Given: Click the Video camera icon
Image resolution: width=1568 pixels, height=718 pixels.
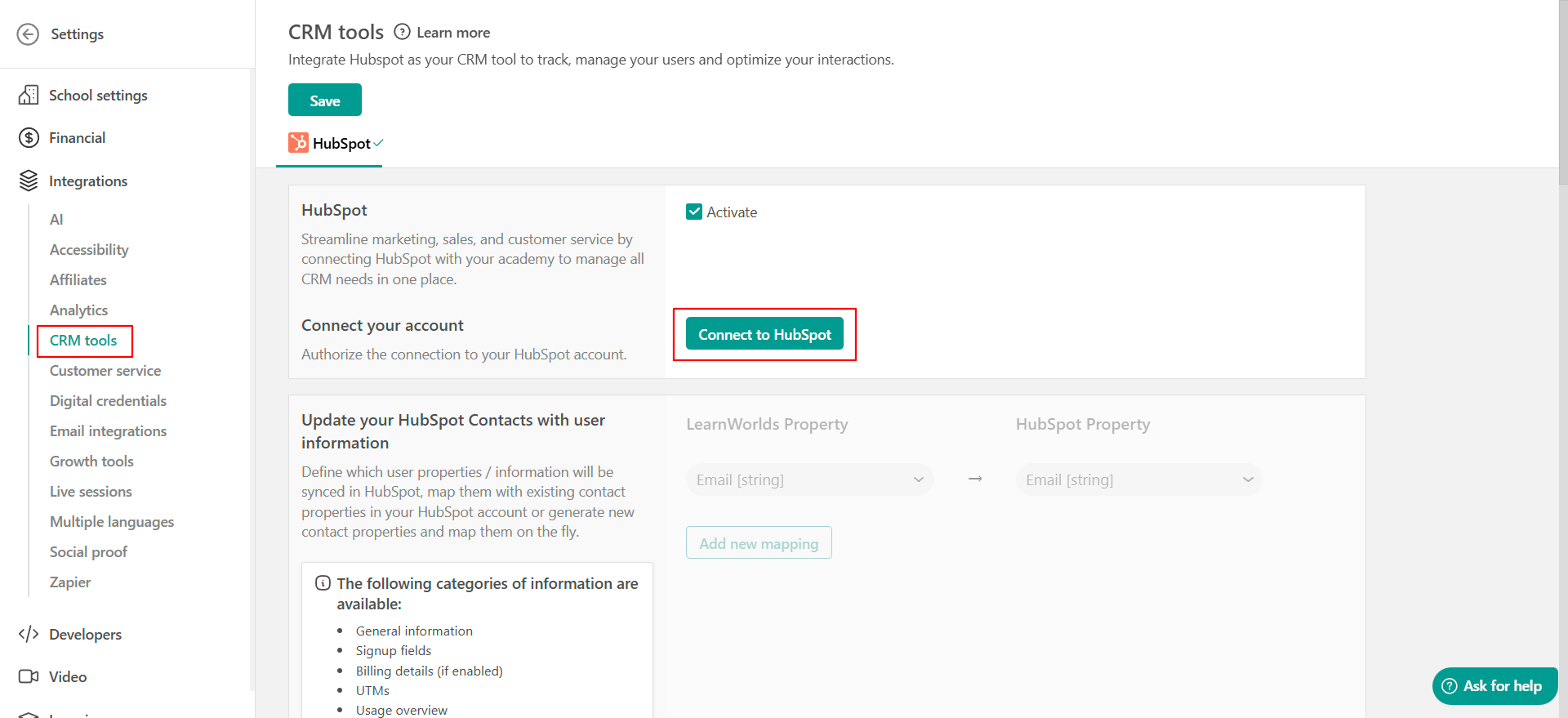Looking at the screenshot, I should [x=29, y=676].
